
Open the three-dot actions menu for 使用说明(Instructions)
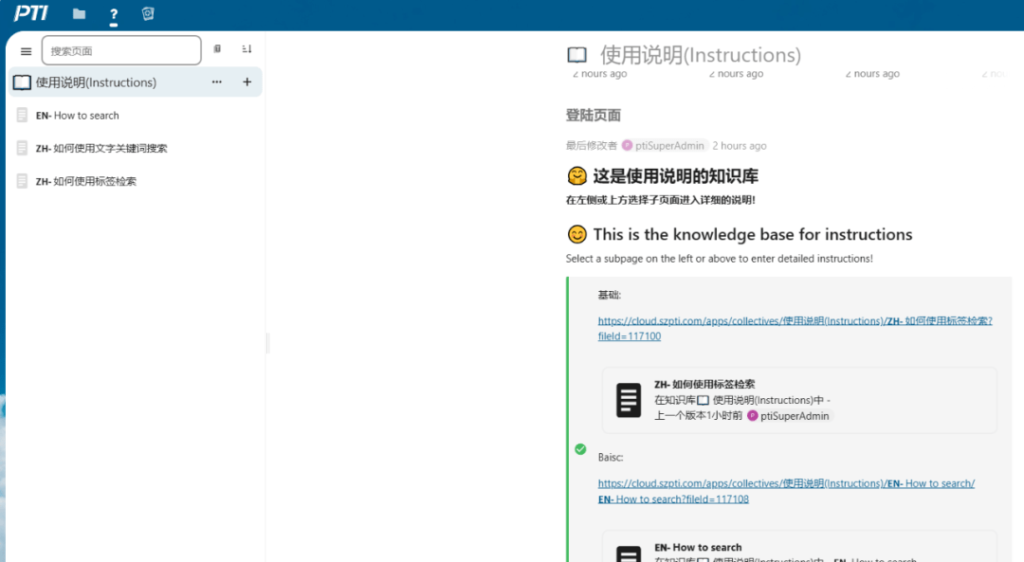click(x=217, y=82)
